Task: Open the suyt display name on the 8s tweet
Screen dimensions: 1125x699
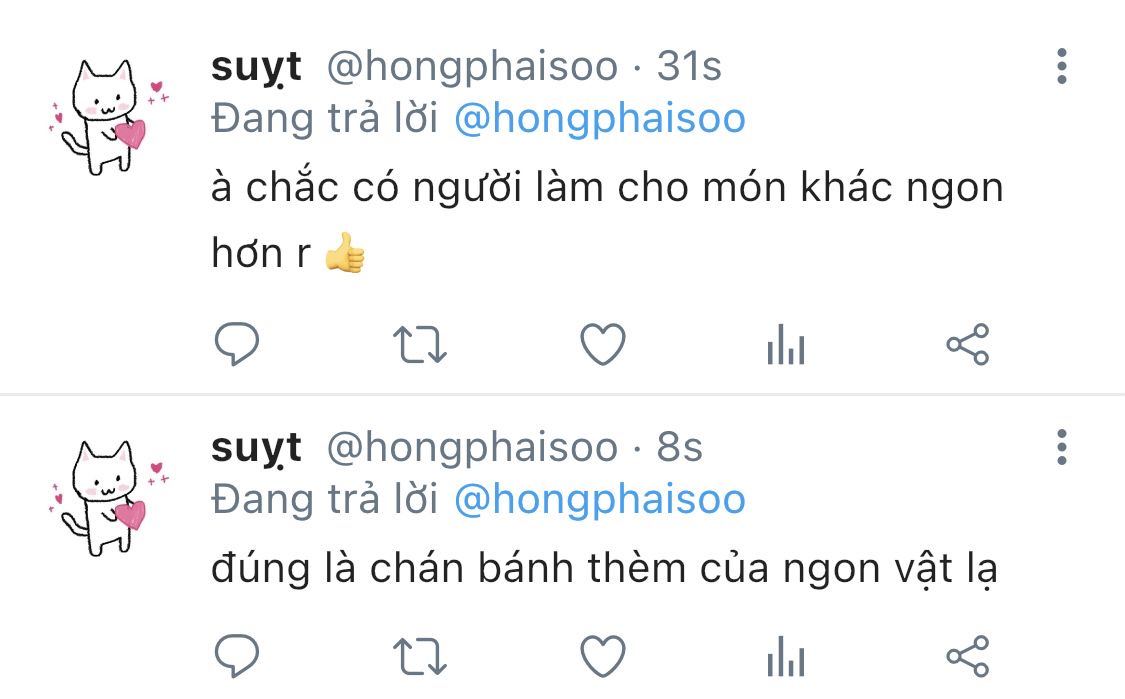Action: 256,449
